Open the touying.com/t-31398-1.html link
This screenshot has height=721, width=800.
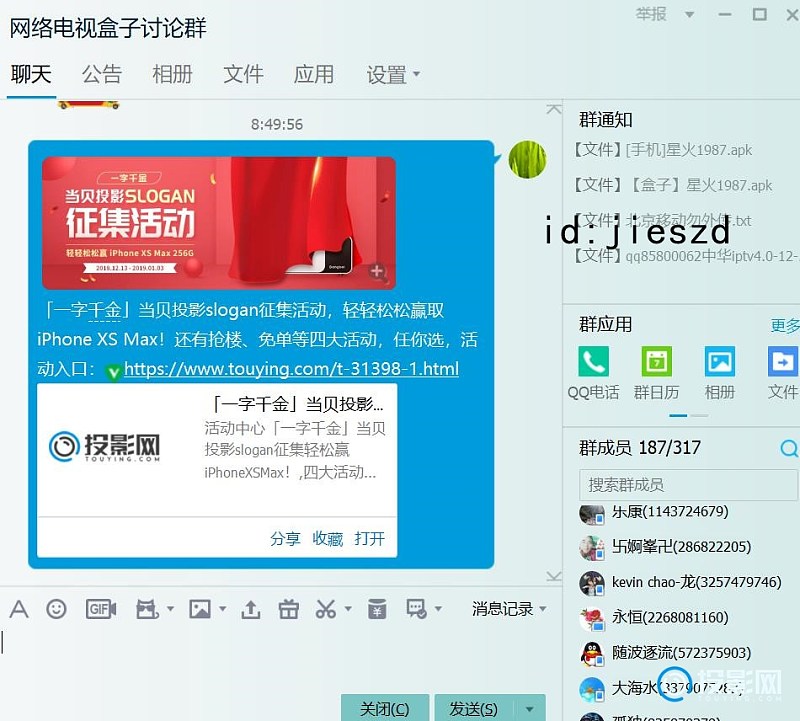tap(291, 368)
